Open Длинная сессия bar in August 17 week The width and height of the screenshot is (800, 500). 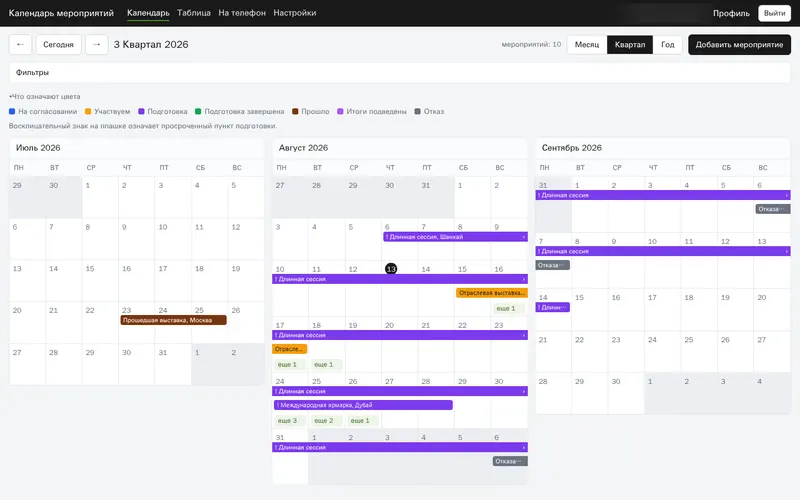(x=400, y=335)
